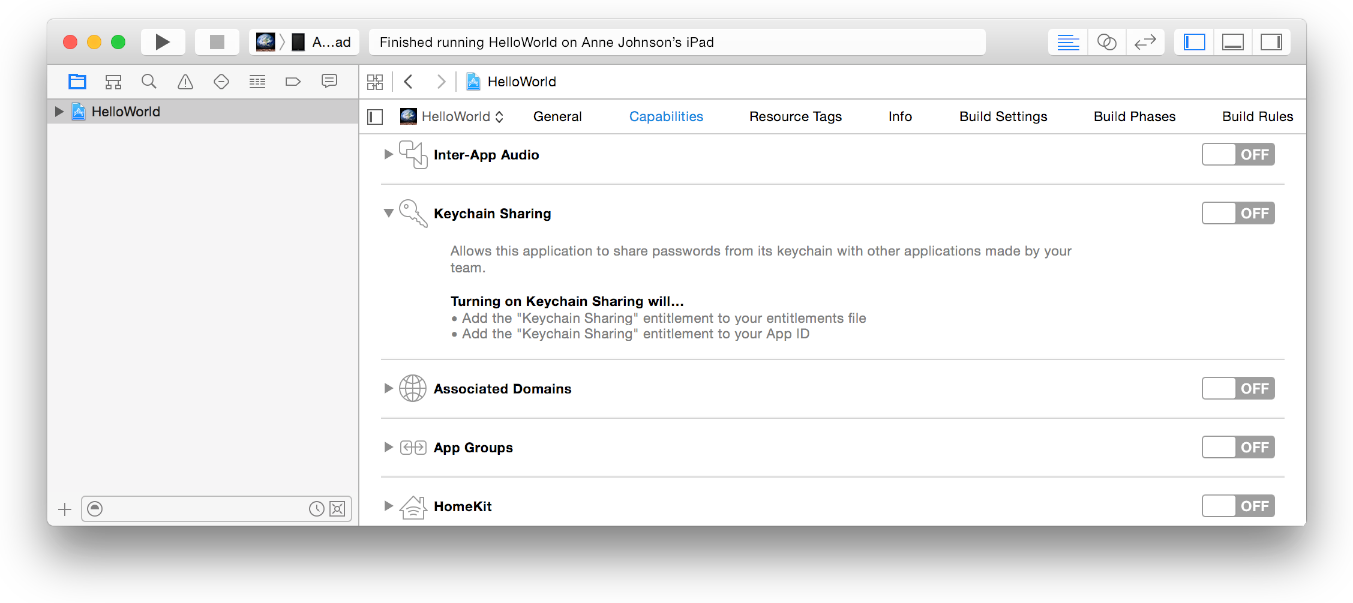Screen dimensions: 1353x603
Task: Show only source-controlled files filter
Action: (337, 509)
